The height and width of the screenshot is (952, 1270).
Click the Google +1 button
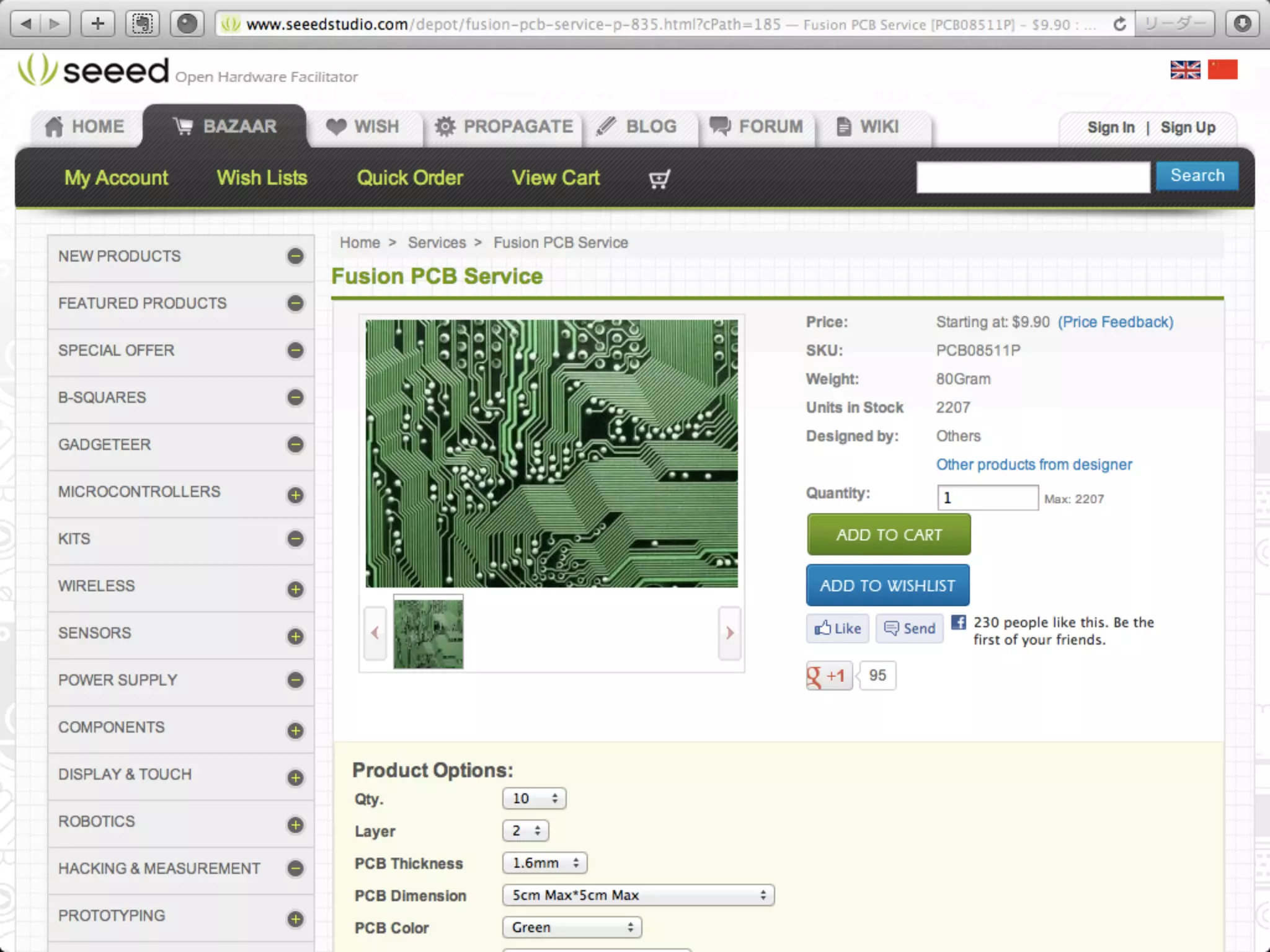[829, 676]
